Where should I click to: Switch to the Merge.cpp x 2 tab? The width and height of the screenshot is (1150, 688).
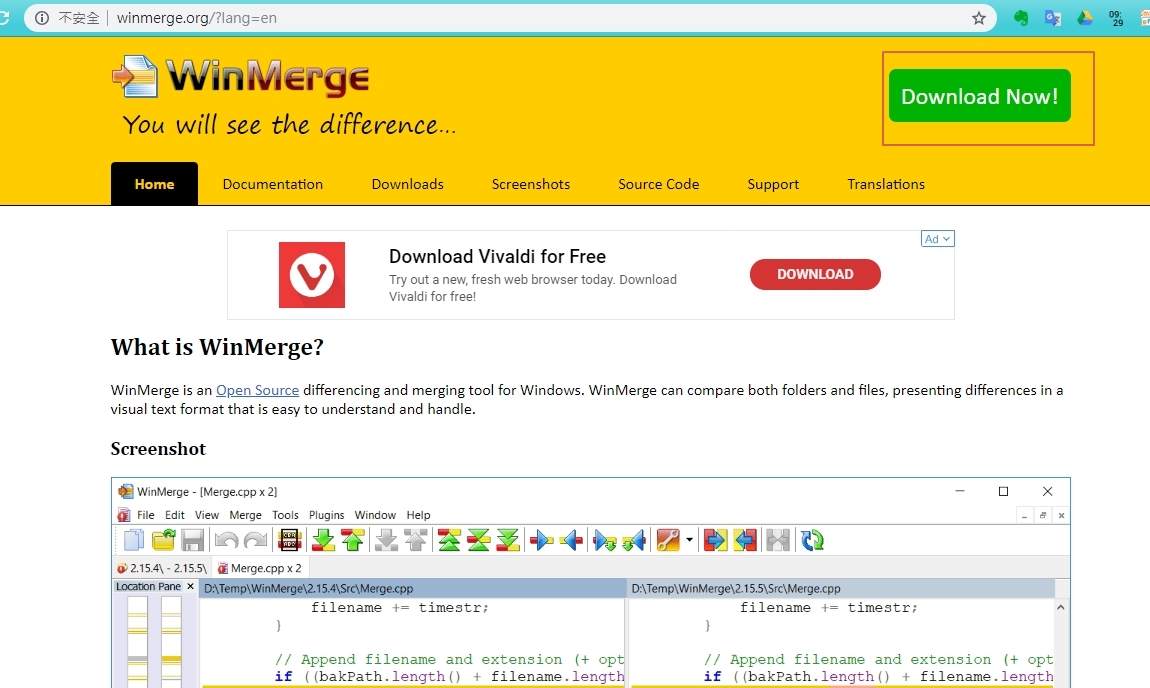[258, 567]
